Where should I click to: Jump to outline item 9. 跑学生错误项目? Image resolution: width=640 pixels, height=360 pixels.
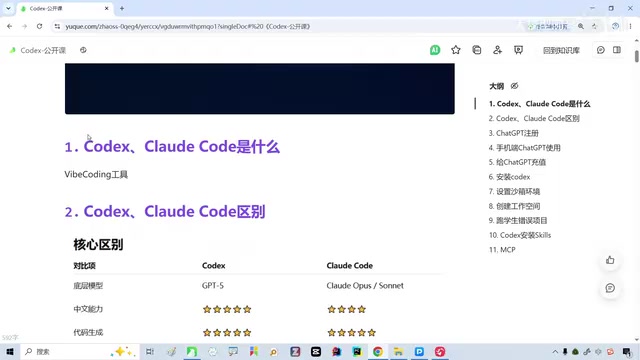[x=518, y=221]
